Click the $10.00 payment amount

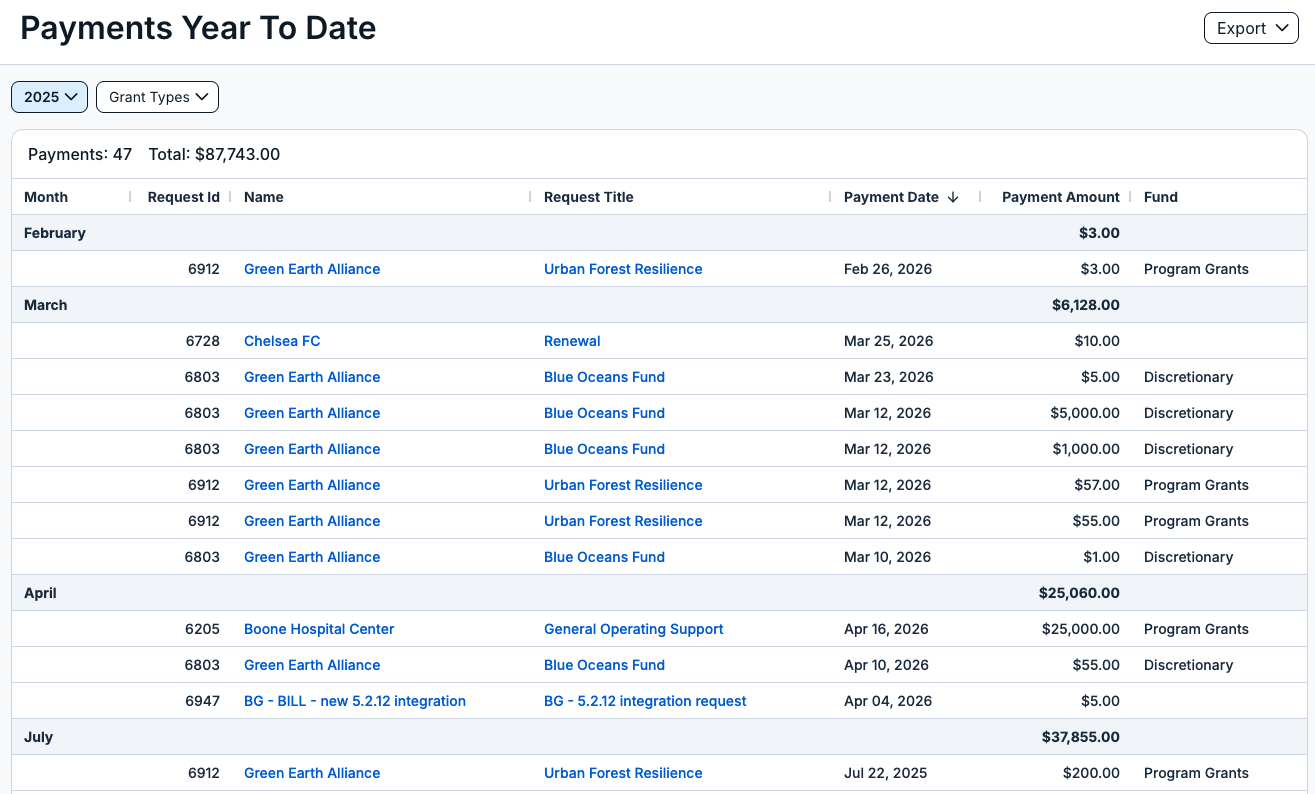click(1097, 341)
